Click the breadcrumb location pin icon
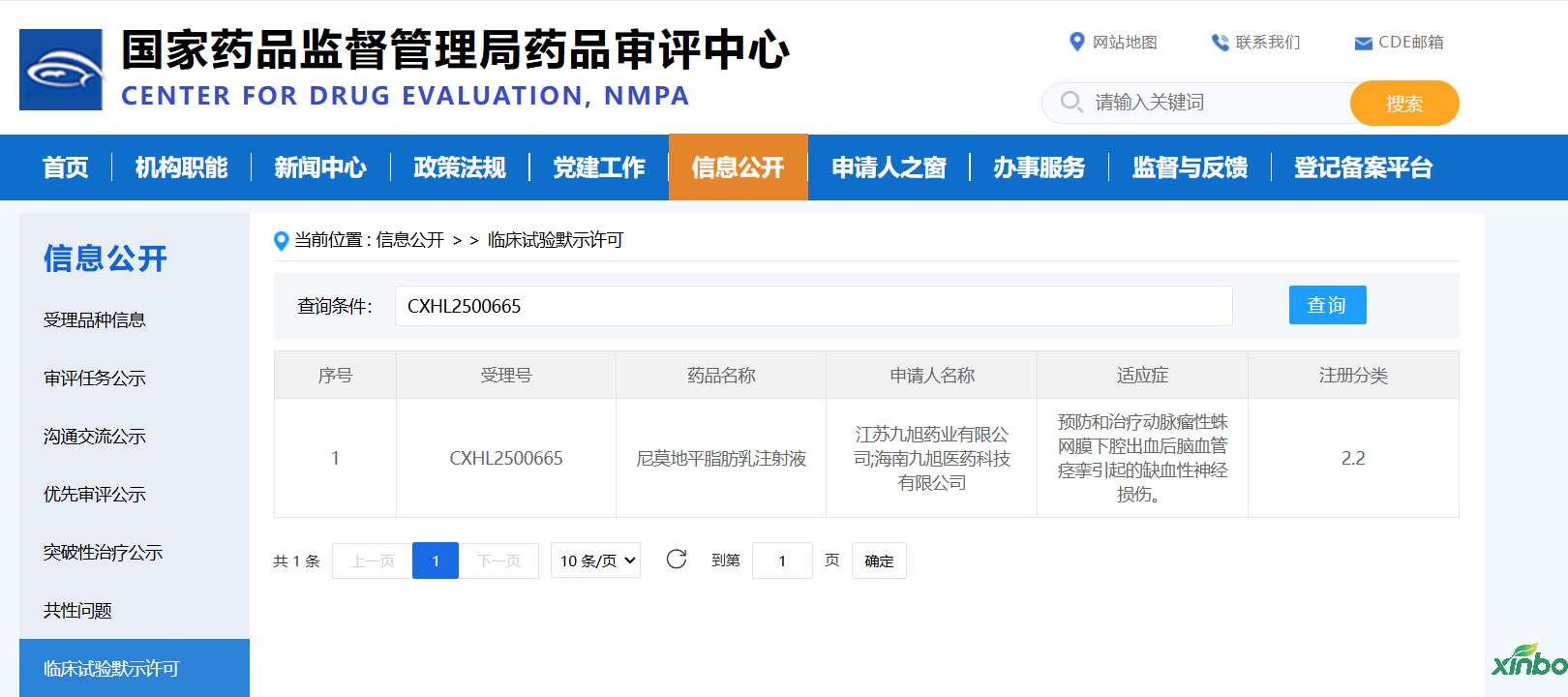The image size is (1568, 697). tap(282, 241)
